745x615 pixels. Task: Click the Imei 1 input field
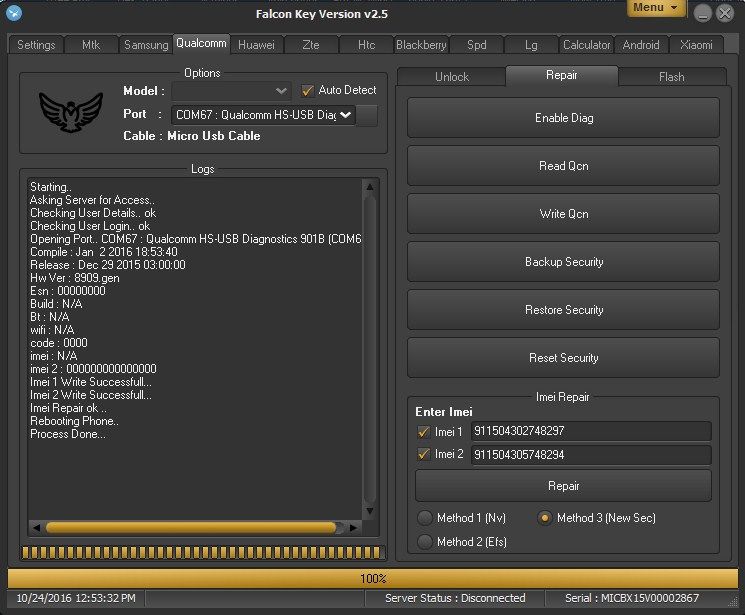click(x=591, y=431)
